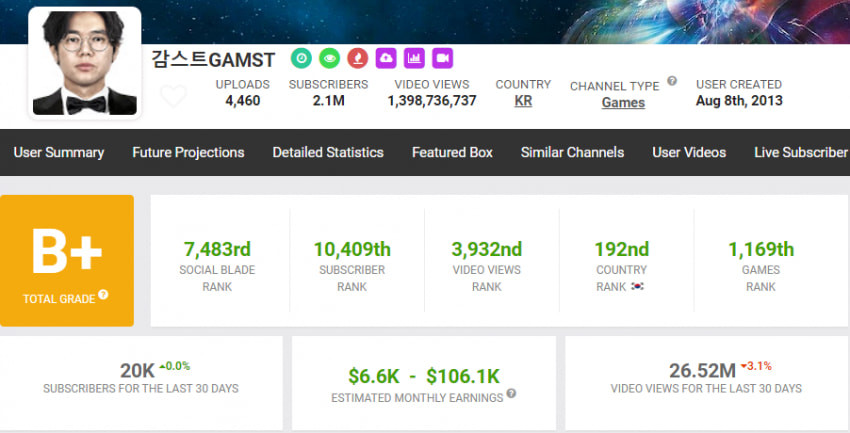Open the Detailed Statistics tab
The height and width of the screenshot is (433, 850).
(328, 152)
